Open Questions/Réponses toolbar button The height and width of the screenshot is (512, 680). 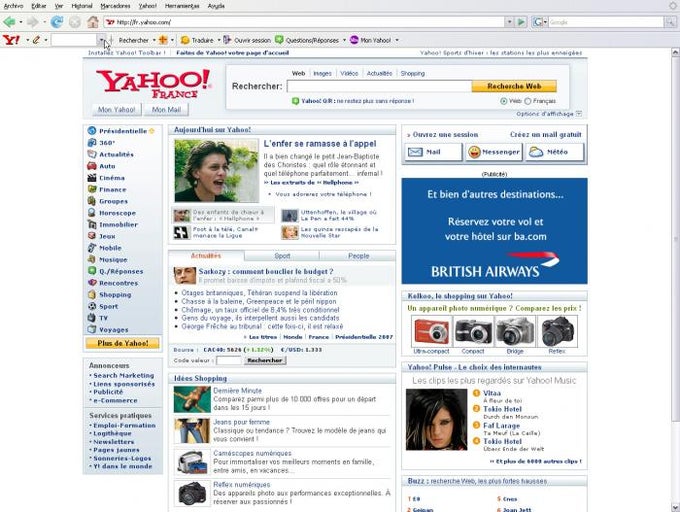pos(307,40)
